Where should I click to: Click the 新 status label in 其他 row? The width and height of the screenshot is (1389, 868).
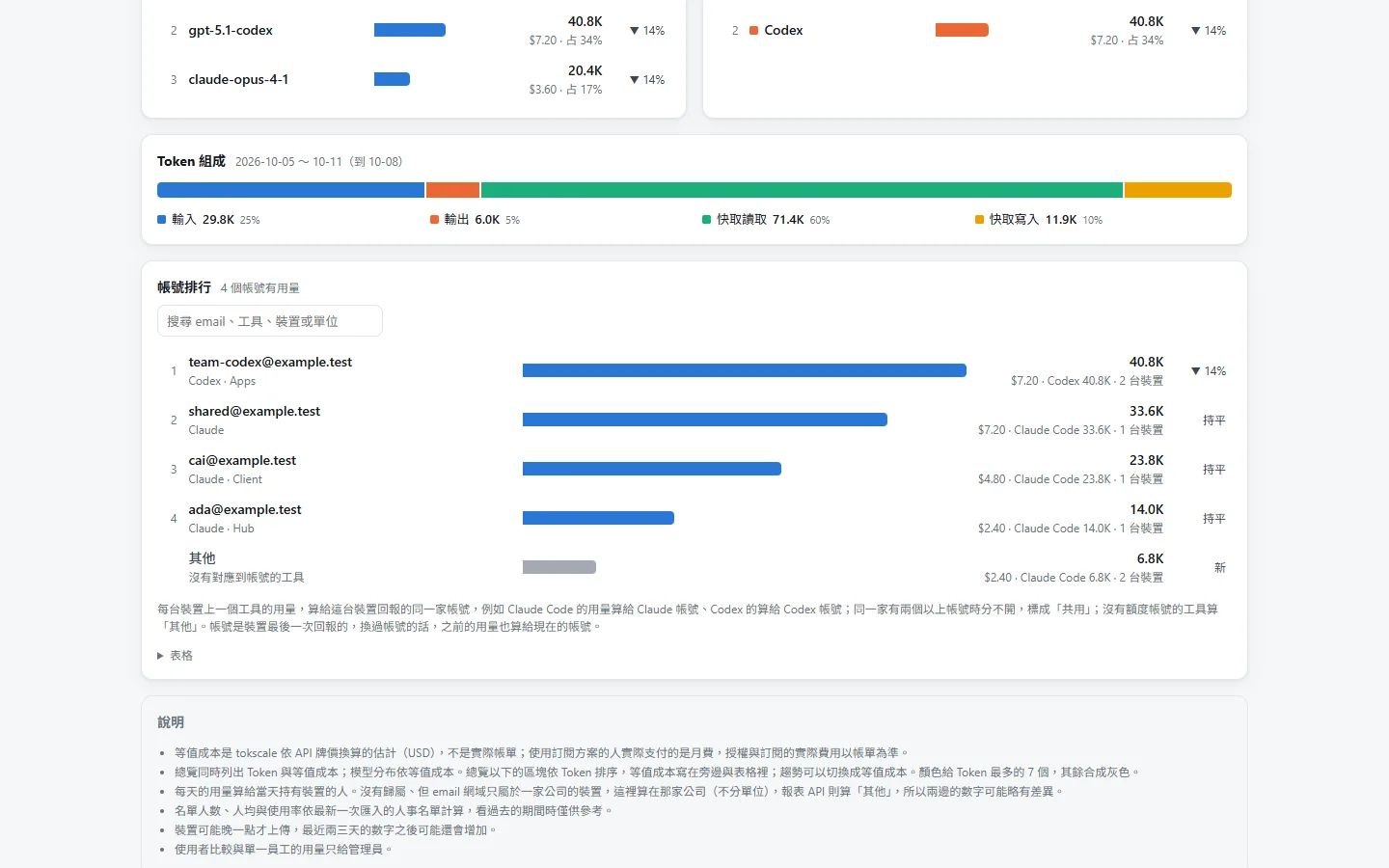[1220, 568]
